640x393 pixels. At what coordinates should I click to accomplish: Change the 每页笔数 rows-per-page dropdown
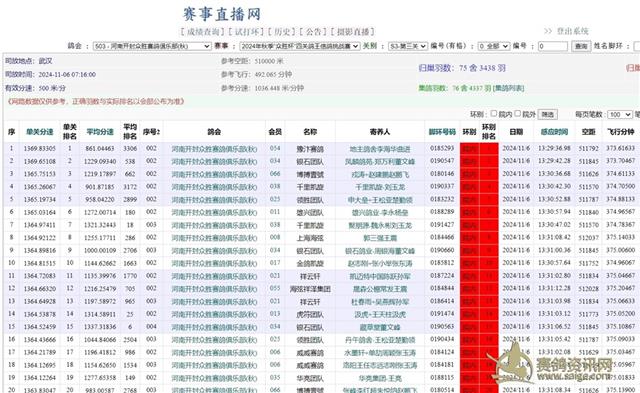tap(620, 115)
